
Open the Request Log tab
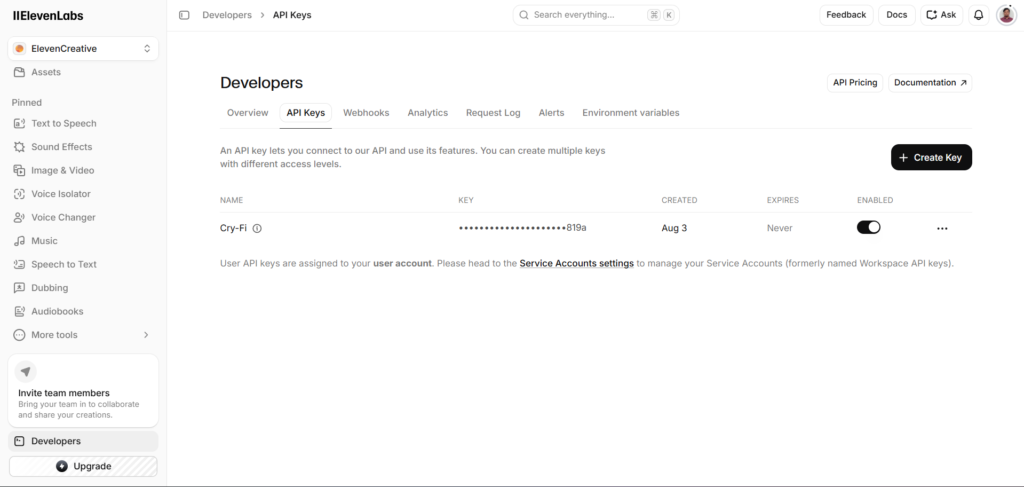[x=493, y=113]
